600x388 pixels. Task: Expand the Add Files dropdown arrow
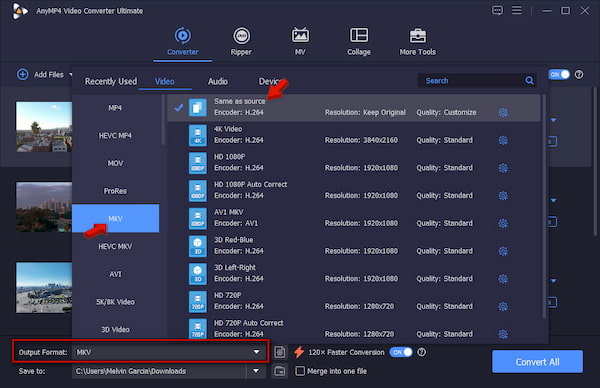tap(70, 75)
